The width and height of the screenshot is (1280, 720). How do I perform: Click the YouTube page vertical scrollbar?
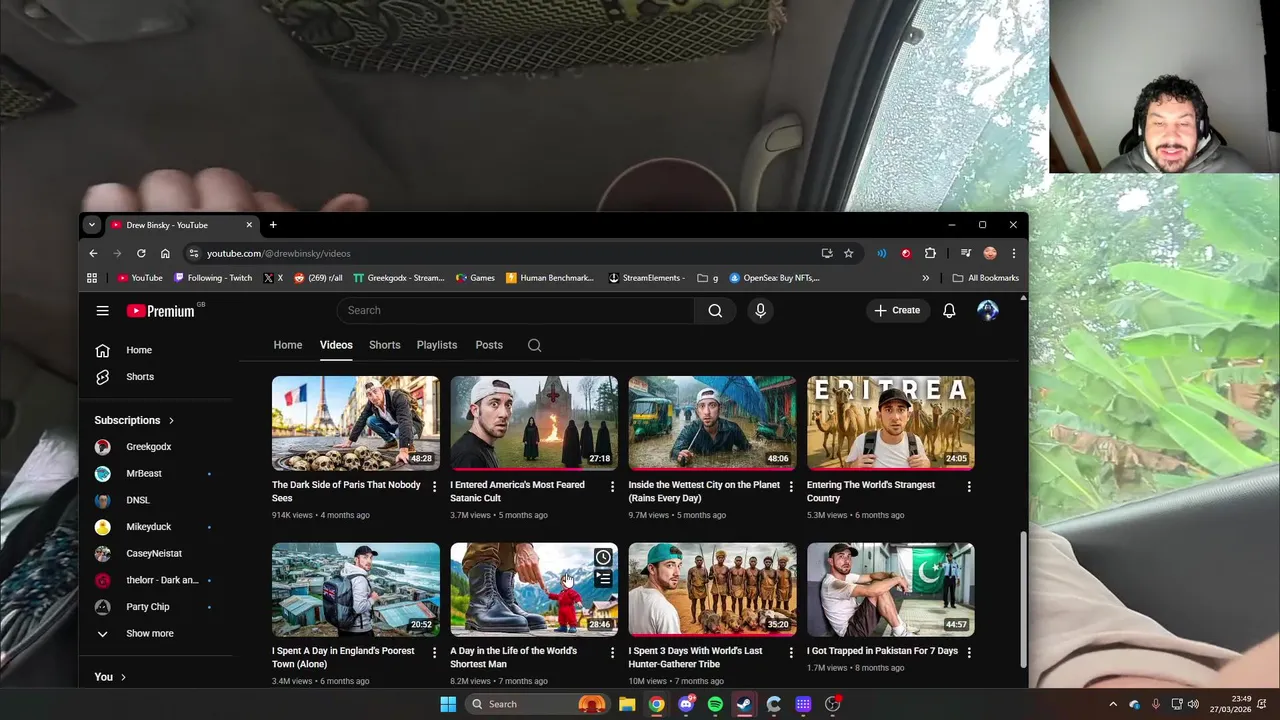click(x=1022, y=600)
